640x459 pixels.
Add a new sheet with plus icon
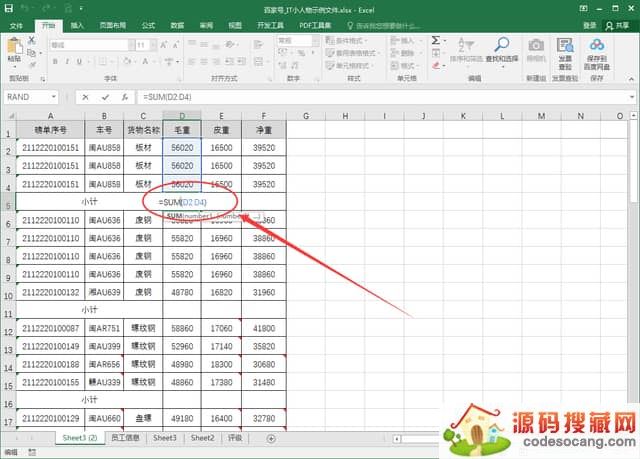(271, 438)
